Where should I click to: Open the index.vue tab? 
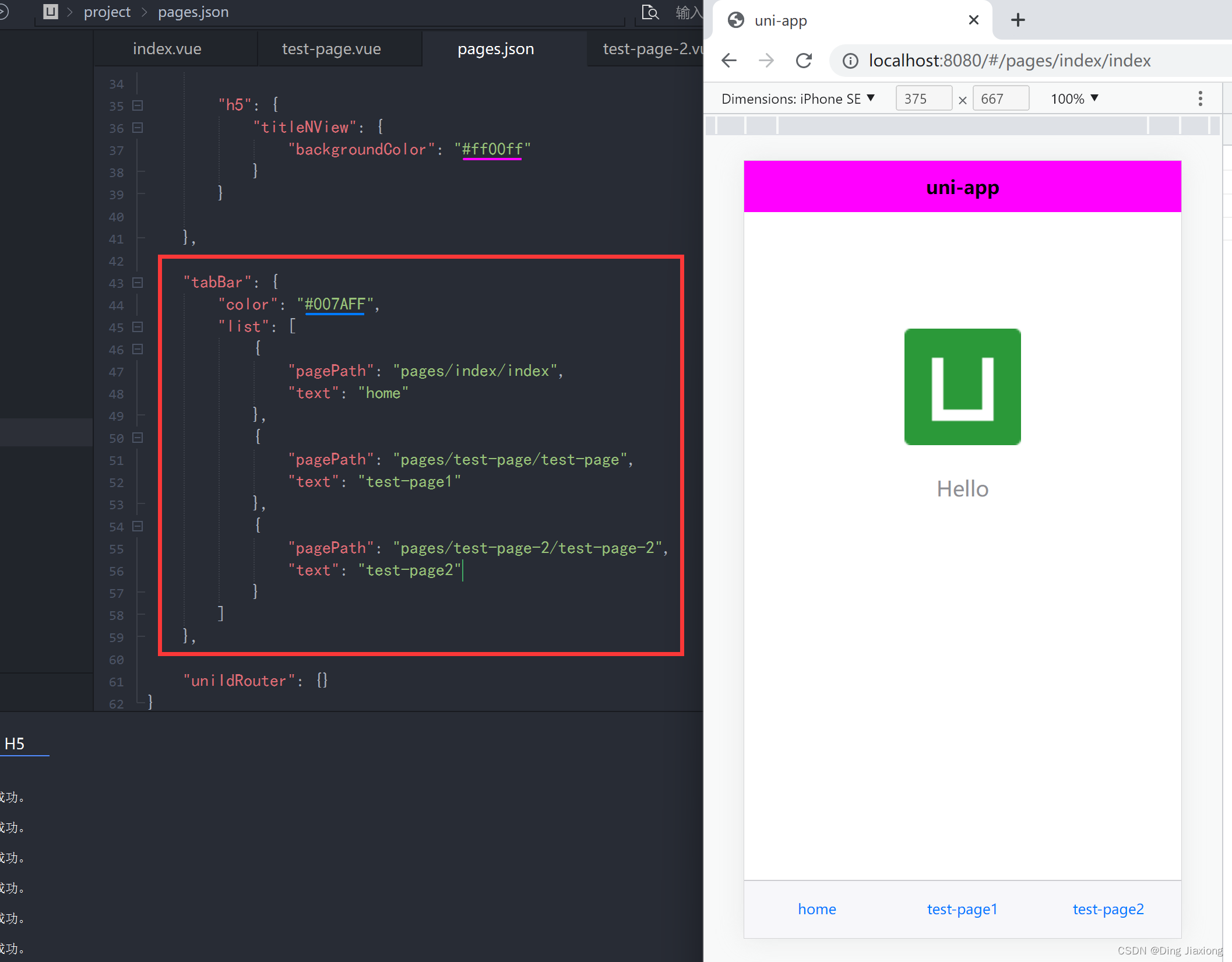(x=166, y=48)
